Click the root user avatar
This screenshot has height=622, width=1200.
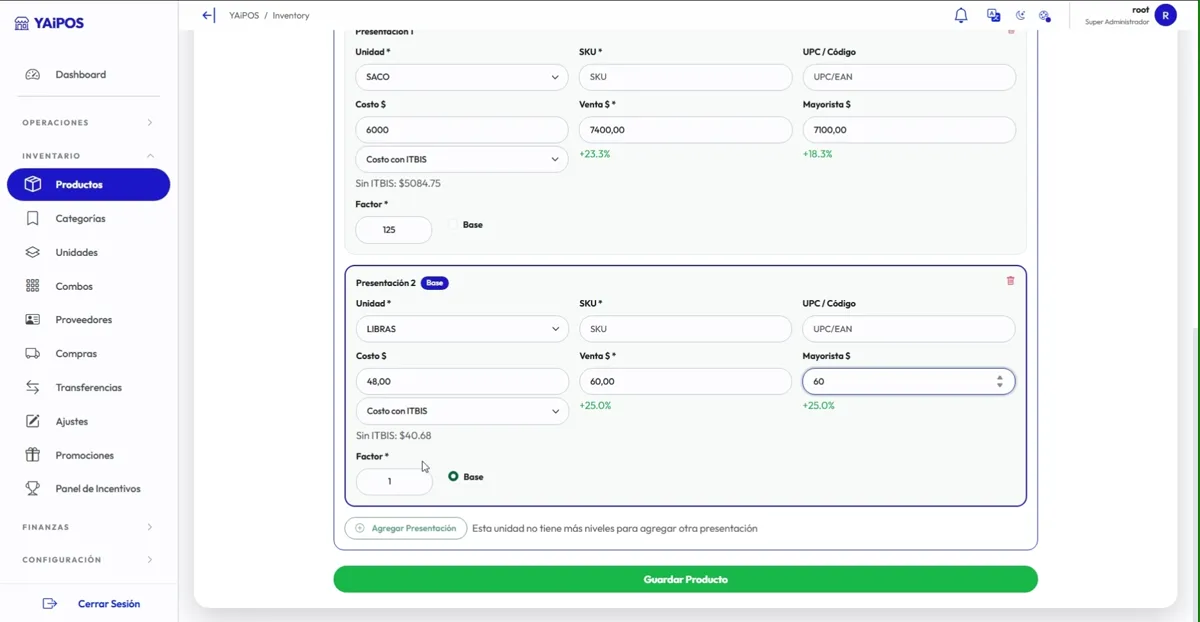(1165, 15)
